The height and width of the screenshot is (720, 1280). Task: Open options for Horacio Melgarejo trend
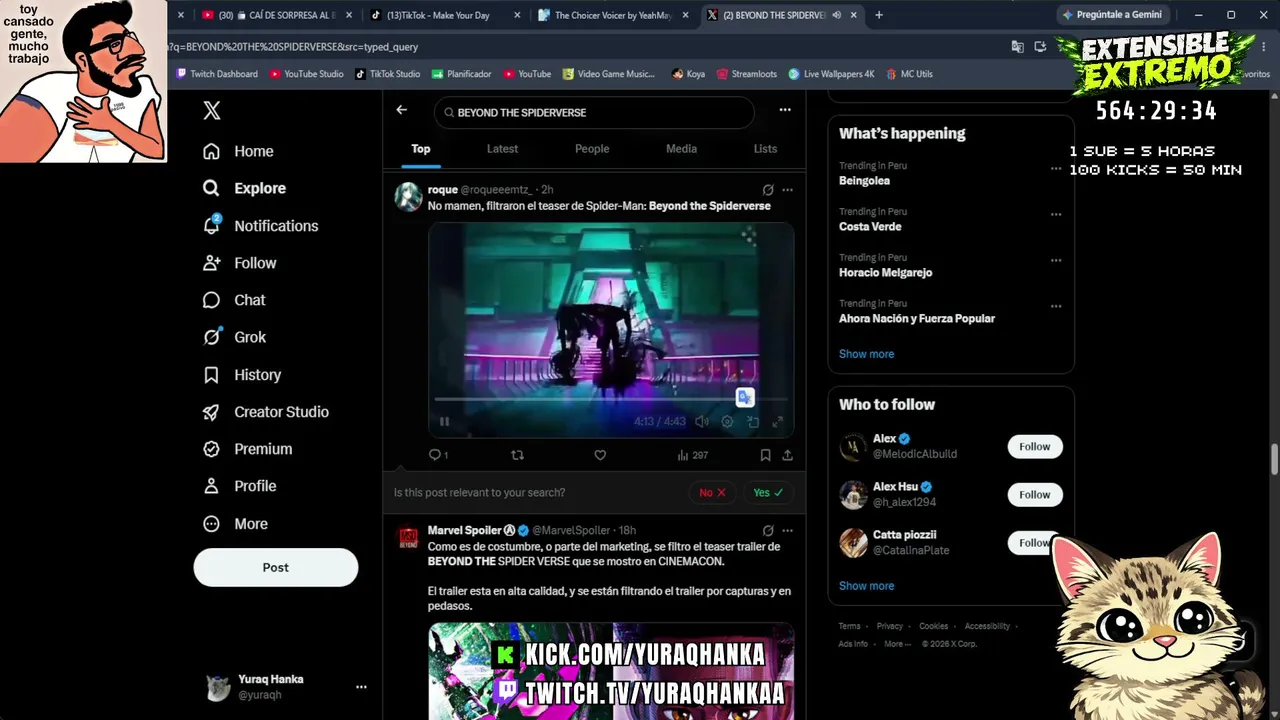point(1056,260)
